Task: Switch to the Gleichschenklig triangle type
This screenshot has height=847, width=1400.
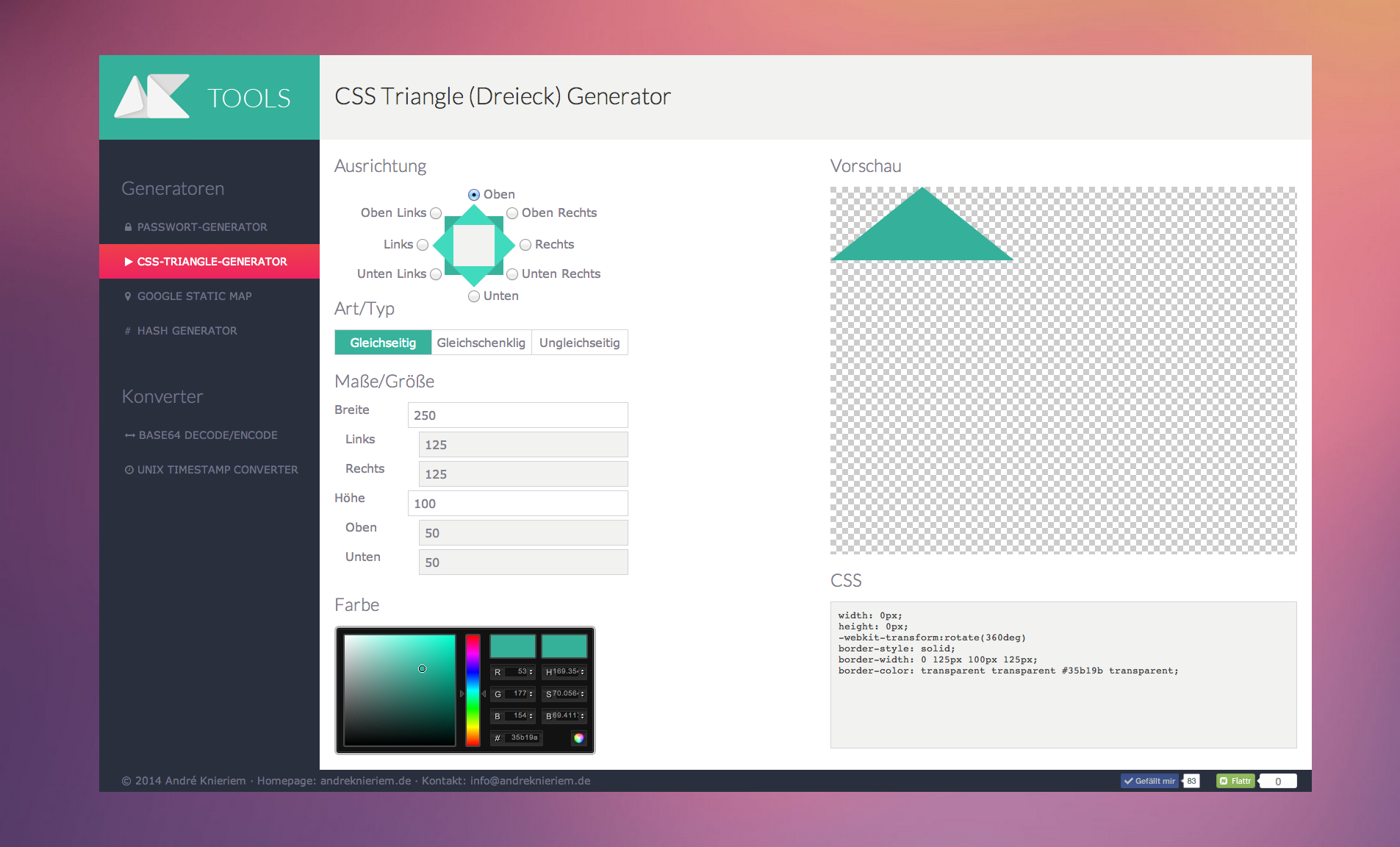Action: [481, 343]
